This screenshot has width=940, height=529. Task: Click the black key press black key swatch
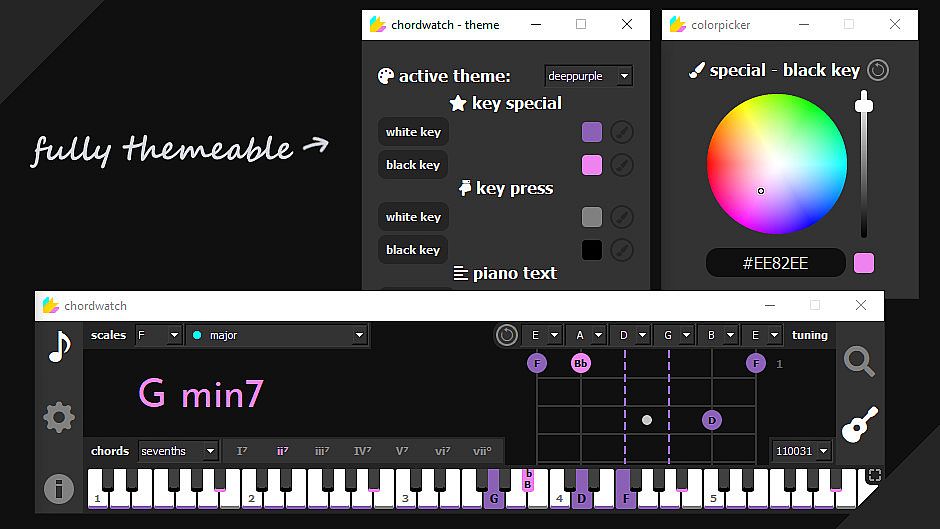coord(592,250)
